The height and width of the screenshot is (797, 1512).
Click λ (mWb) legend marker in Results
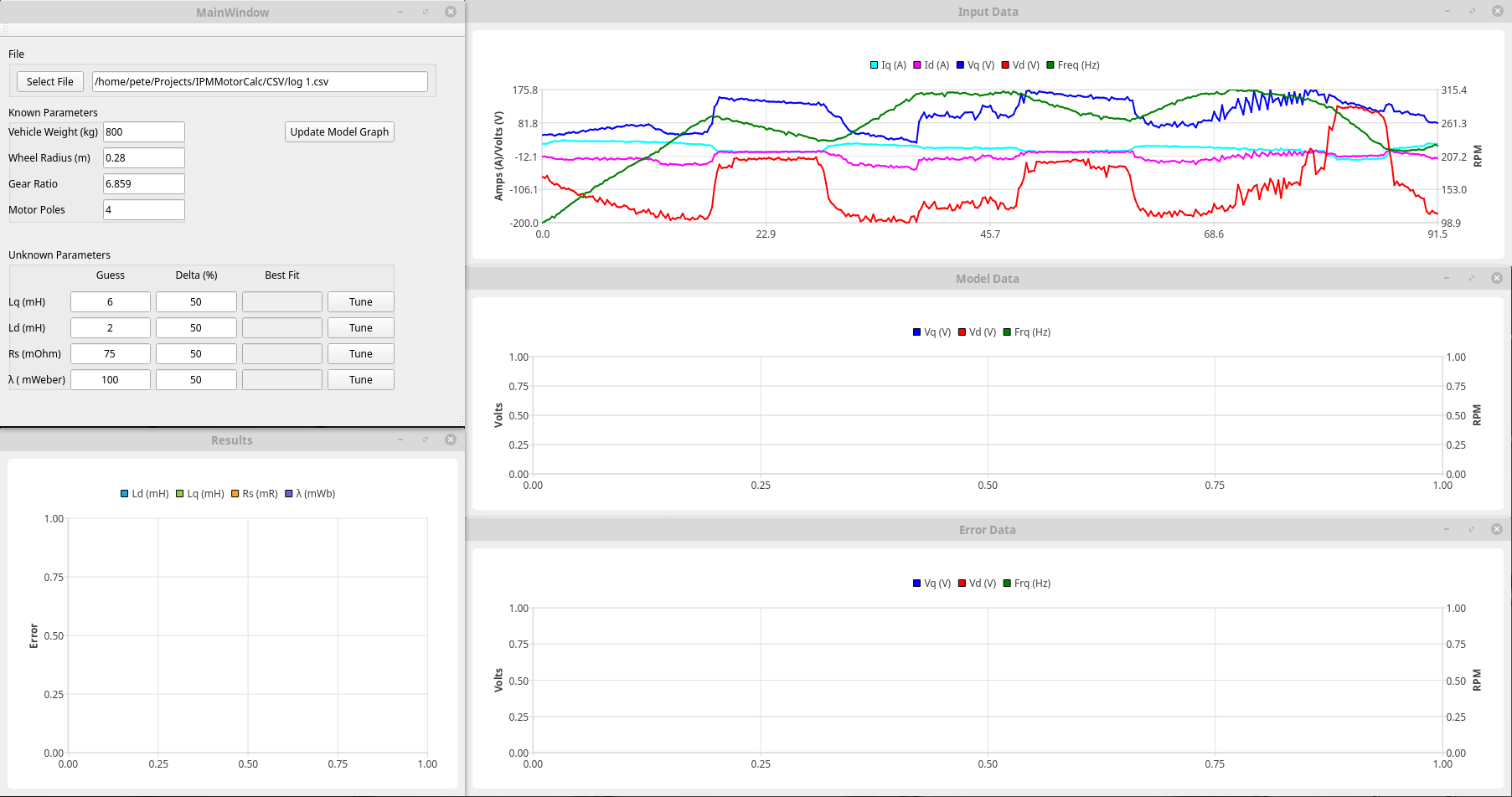click(x=289, y=494)
